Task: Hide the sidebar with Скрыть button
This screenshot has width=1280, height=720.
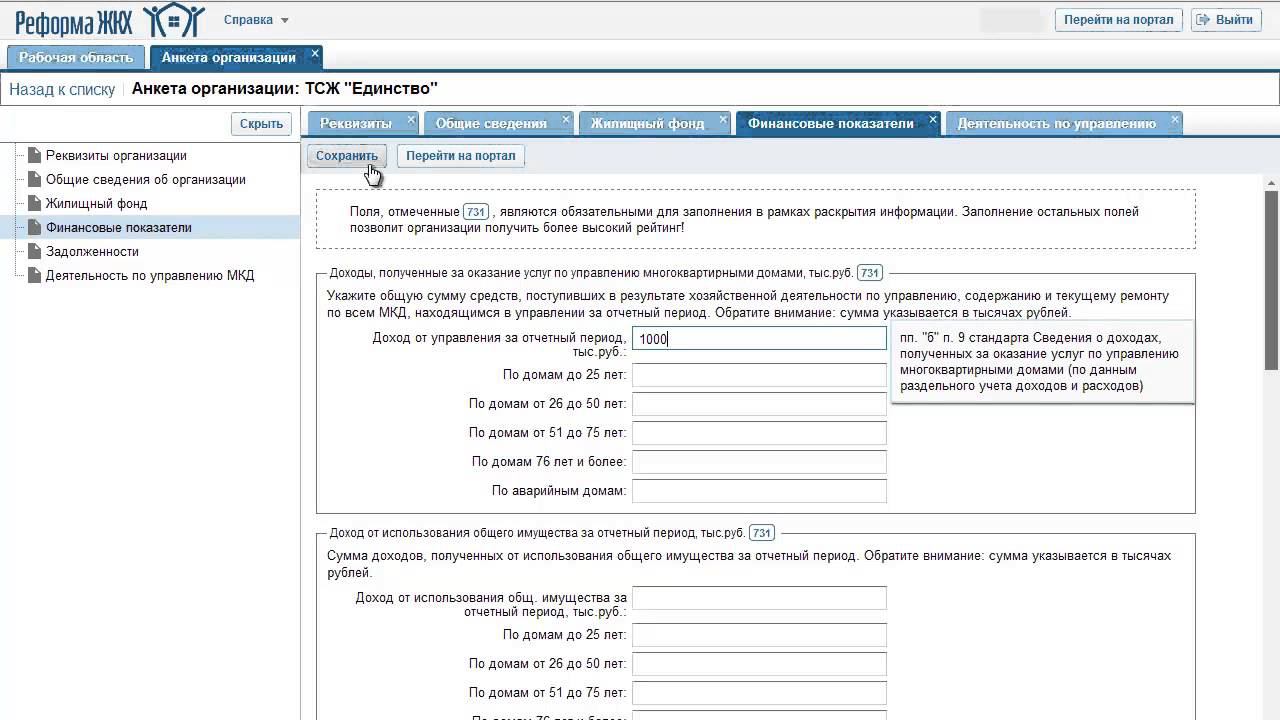Action: click(x=262, y=124)
